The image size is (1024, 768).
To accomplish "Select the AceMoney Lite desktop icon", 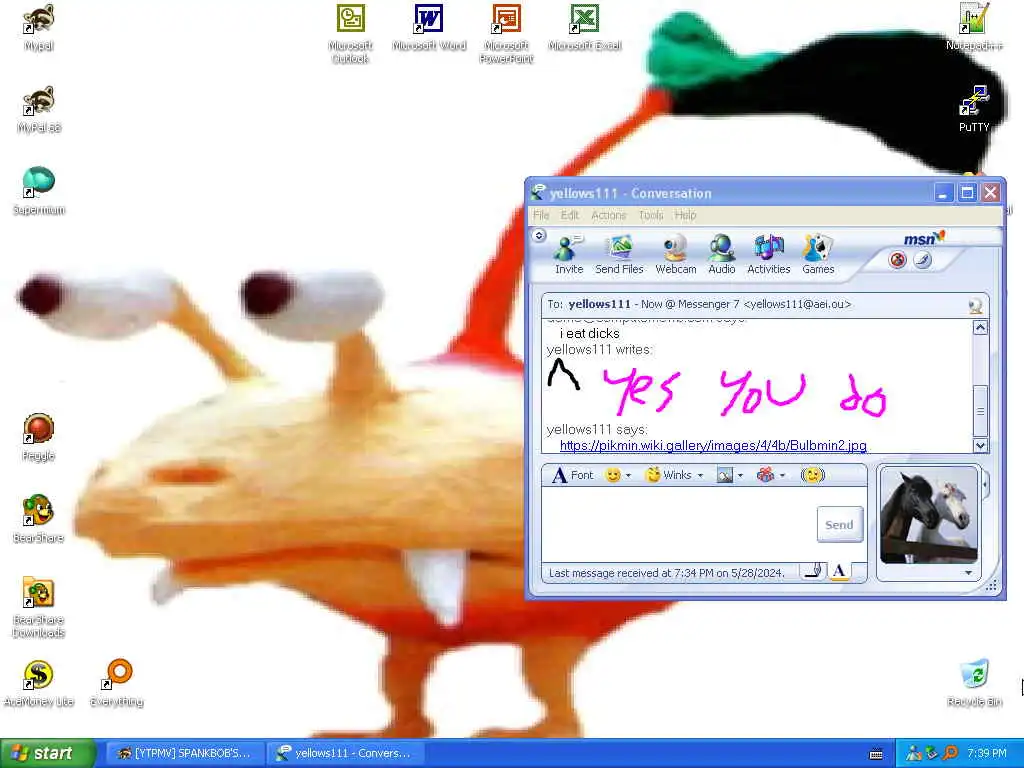I will pyautogui.click(x=39, y=683).
